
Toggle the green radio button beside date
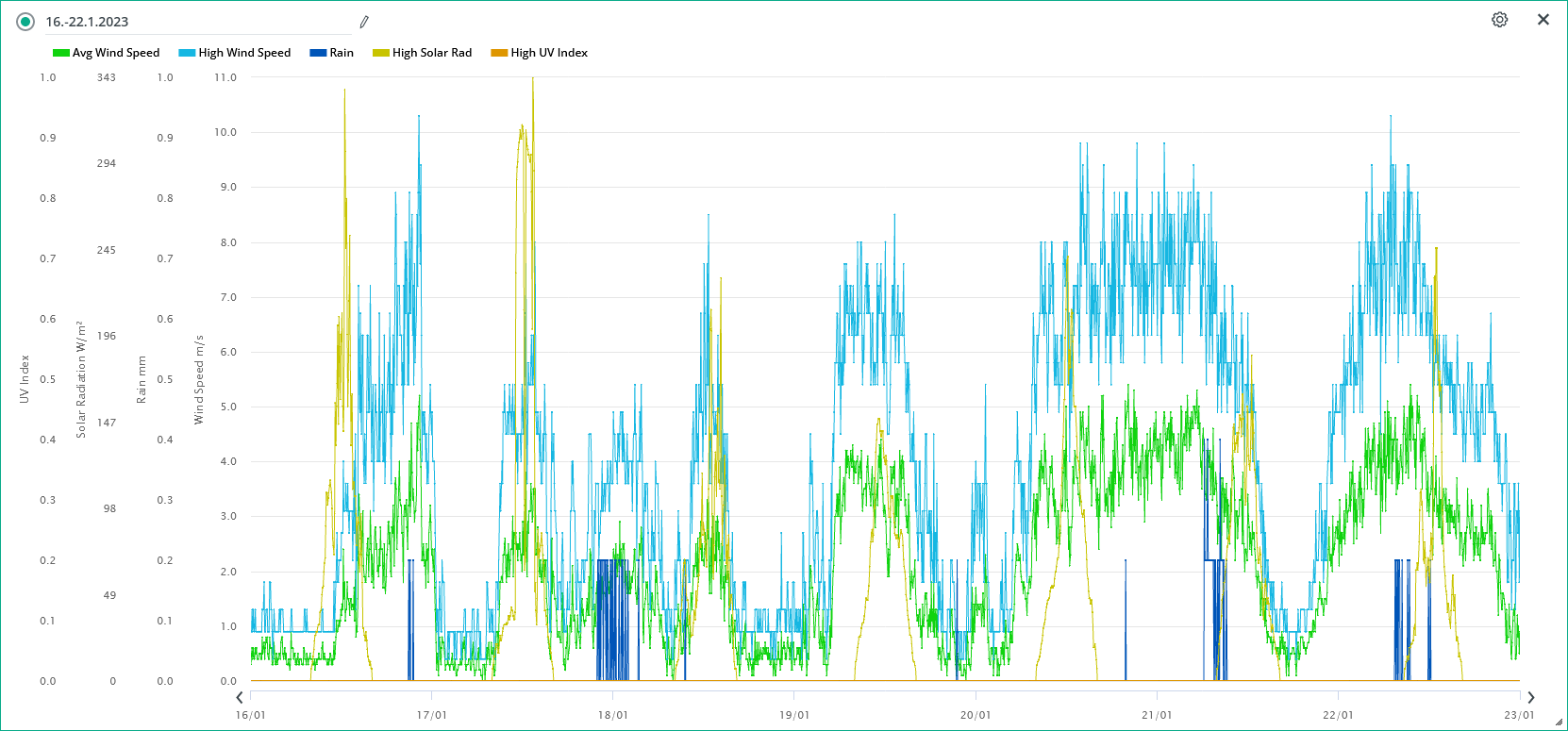click(25, 22)
